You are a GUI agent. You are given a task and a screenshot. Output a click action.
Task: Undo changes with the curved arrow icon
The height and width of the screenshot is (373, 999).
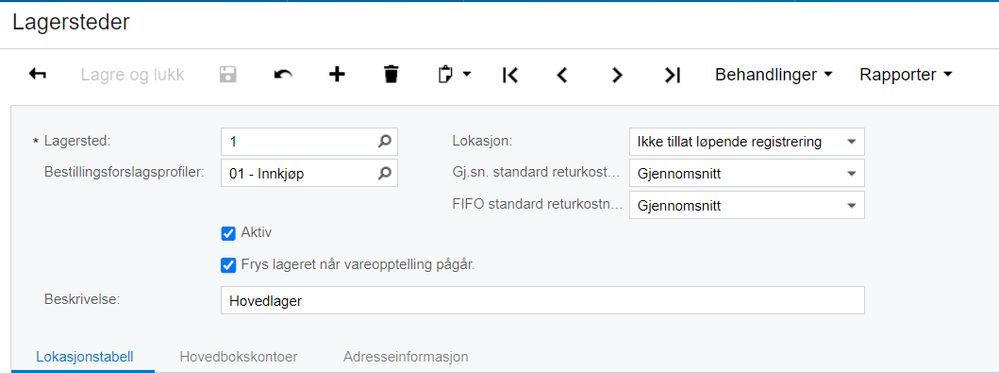coord(283,75)
